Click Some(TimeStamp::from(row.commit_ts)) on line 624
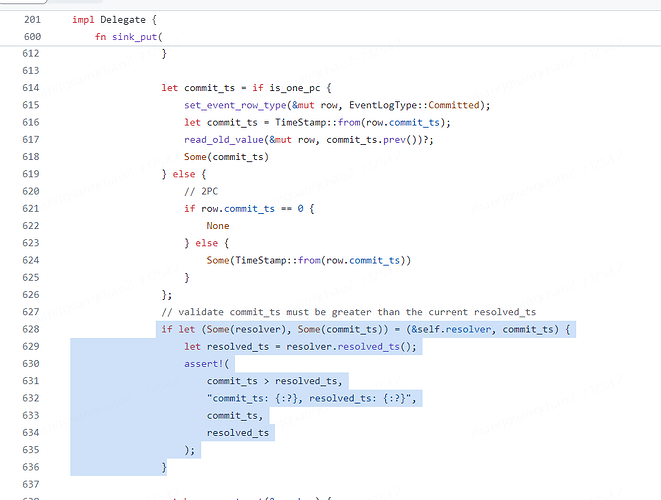The width and height of the screenshot is (661, 500). click(x=309, y=261)
